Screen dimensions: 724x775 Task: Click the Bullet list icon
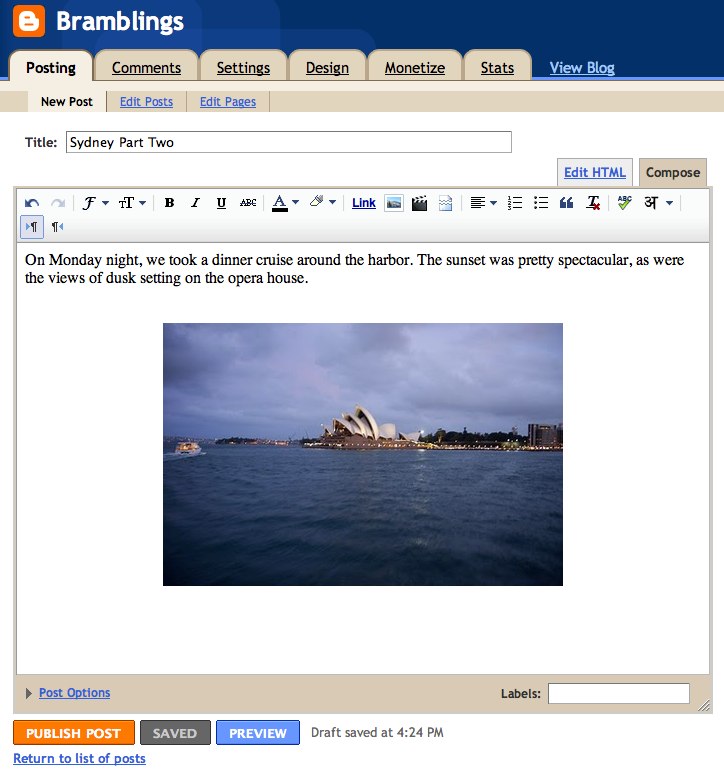(541, 203)
